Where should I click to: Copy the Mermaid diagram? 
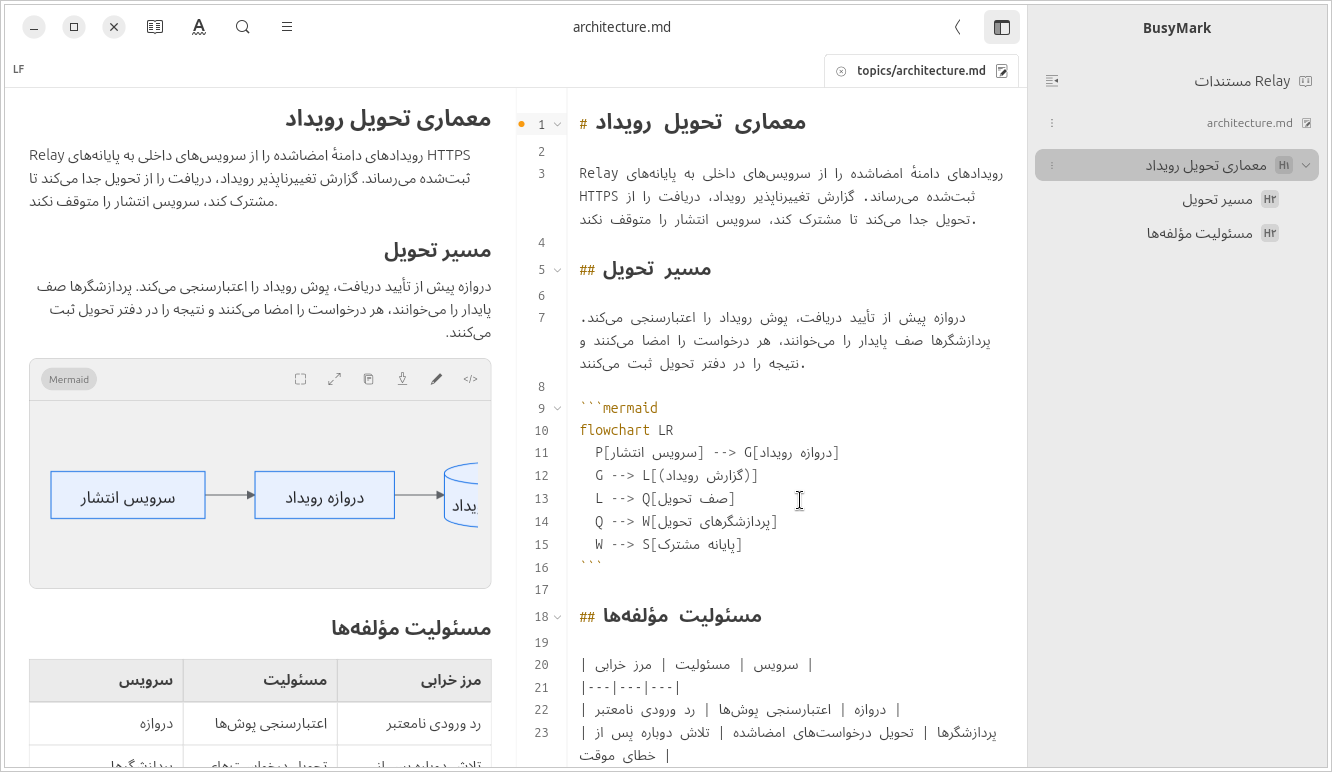(369, 379)
